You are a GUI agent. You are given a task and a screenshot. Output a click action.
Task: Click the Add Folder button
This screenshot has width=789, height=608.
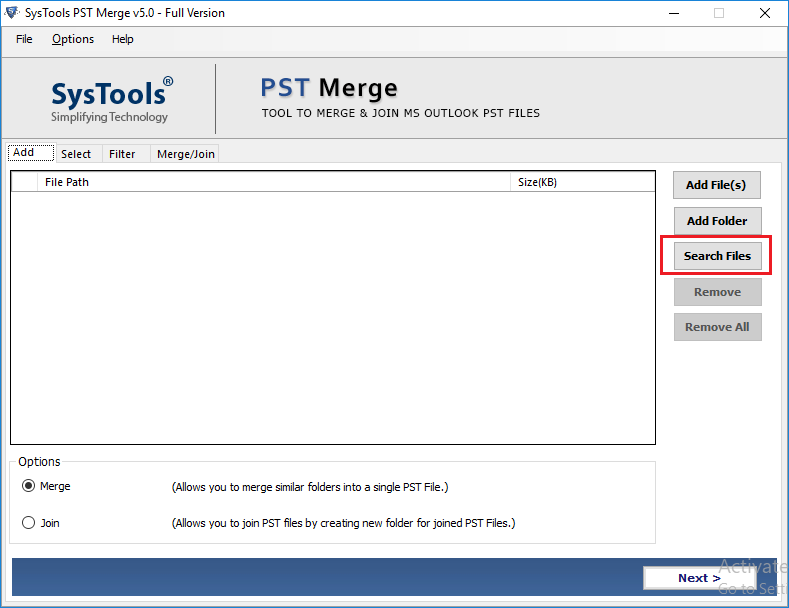pos(717,221)
